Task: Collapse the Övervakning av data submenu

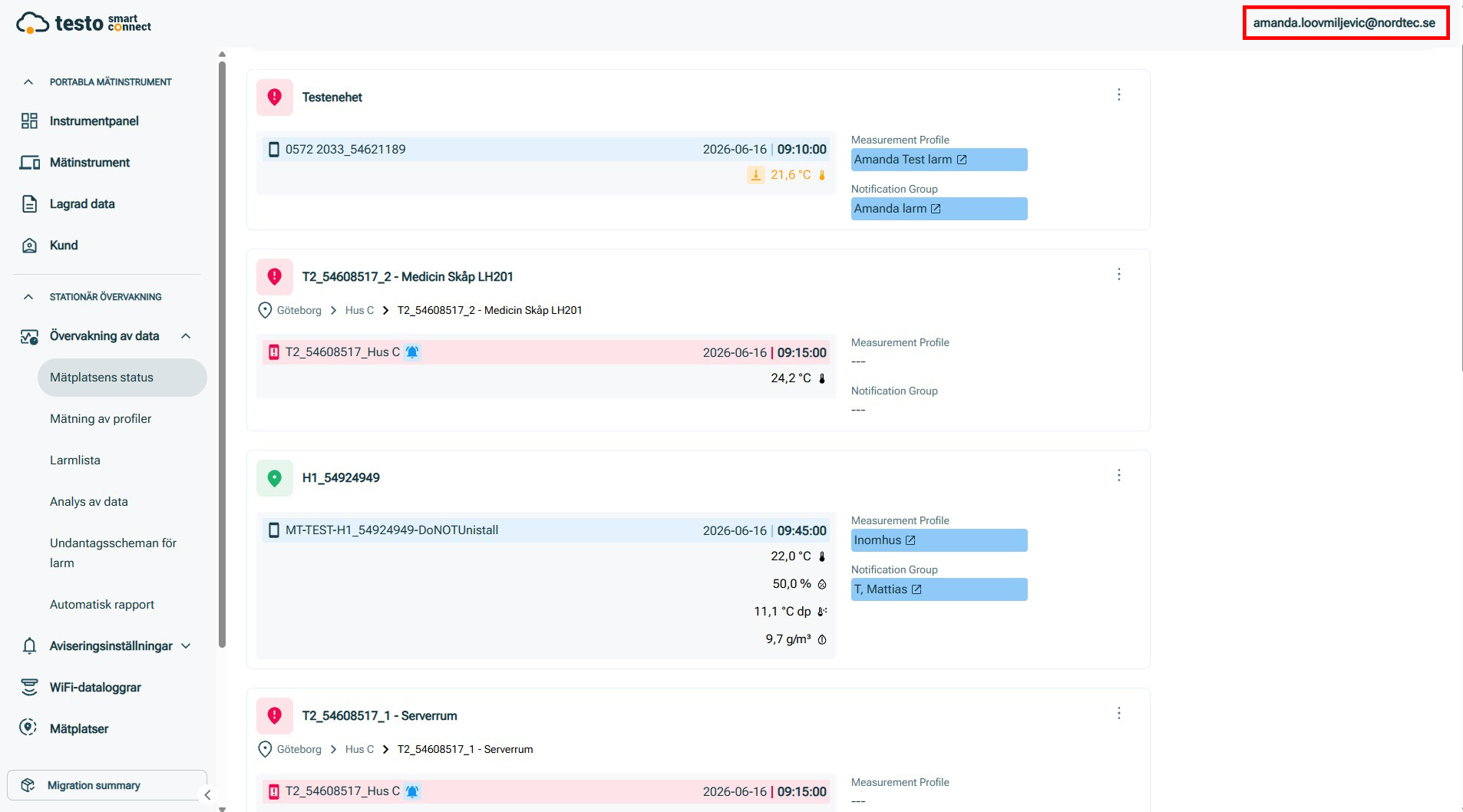Action: (x=186, y=336)
